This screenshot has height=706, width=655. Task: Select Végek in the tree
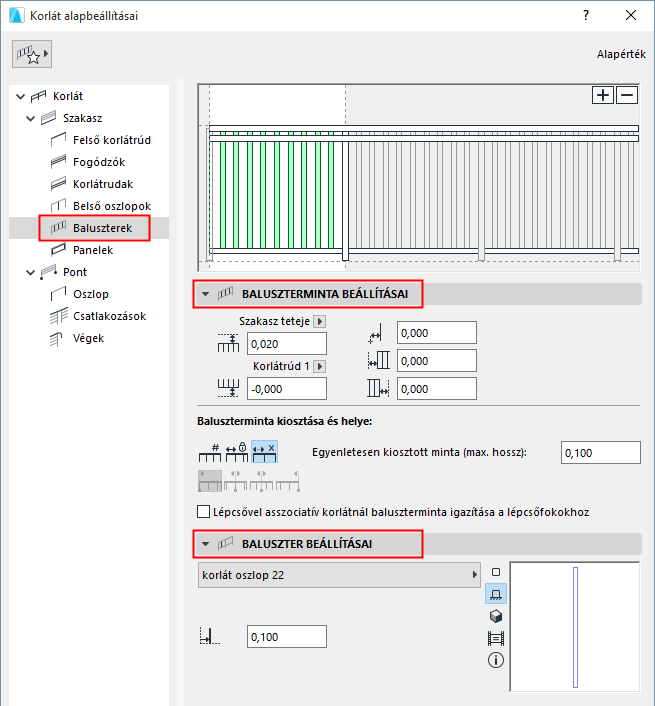pos(88,338)
